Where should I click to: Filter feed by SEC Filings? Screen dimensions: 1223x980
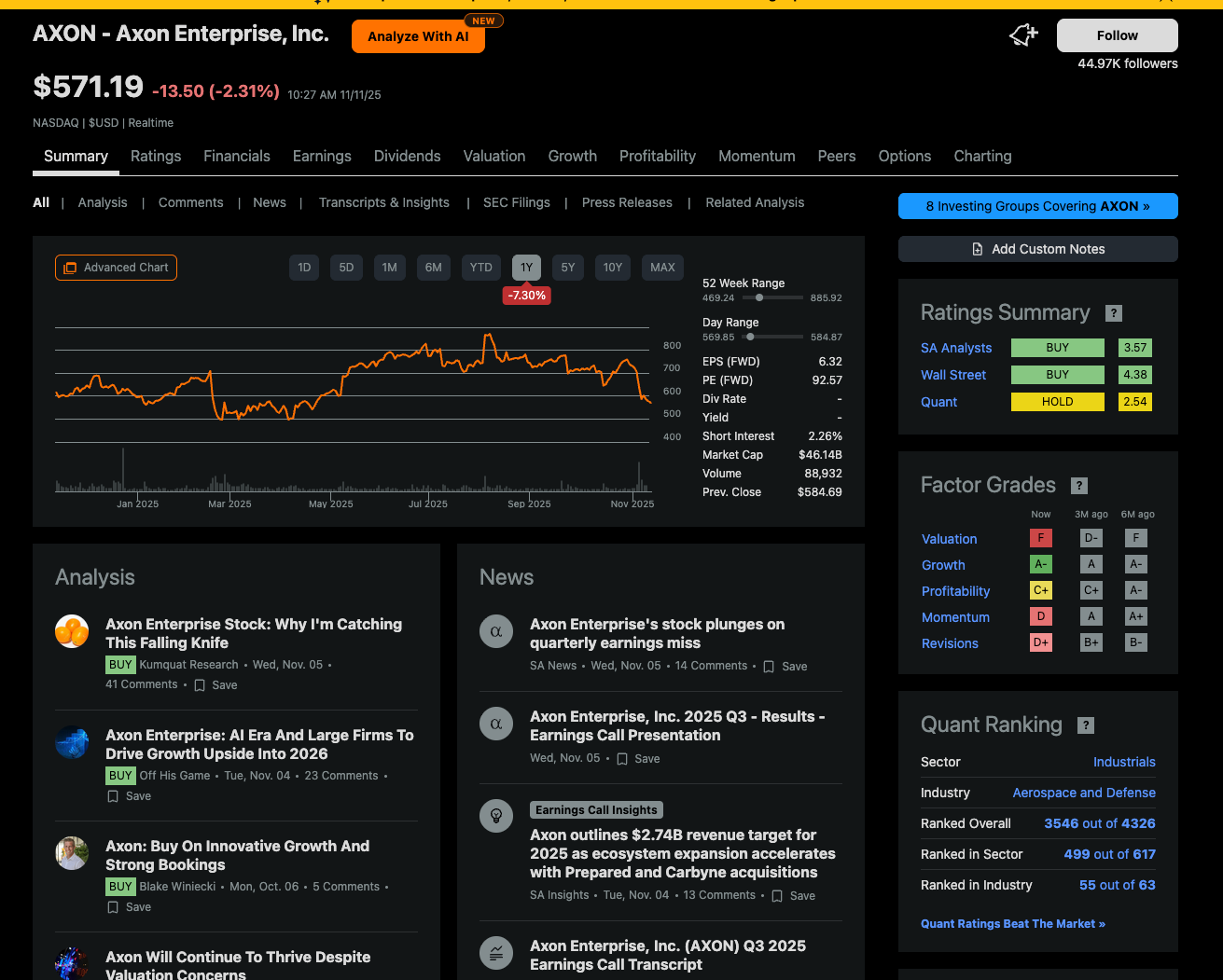click(517, 202)
